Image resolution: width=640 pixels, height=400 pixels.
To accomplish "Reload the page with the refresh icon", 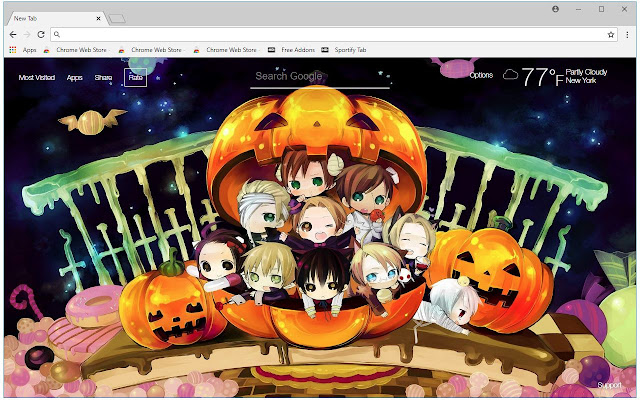I will pyautogui.click(x=41, y=35).
